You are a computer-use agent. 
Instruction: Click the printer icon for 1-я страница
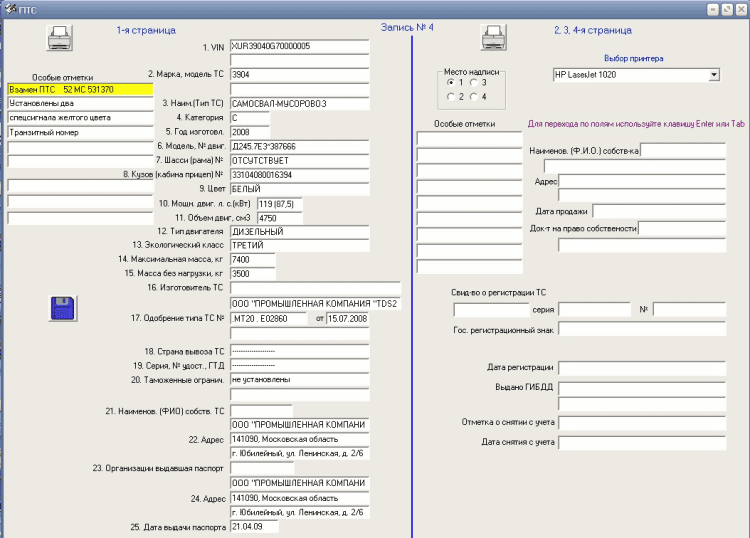60,38
